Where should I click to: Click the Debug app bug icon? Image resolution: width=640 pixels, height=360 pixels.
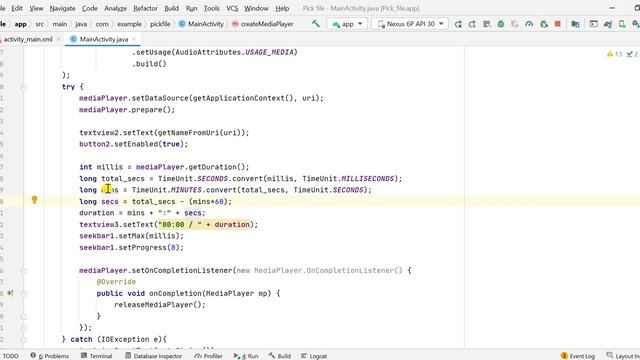(500, 24)
